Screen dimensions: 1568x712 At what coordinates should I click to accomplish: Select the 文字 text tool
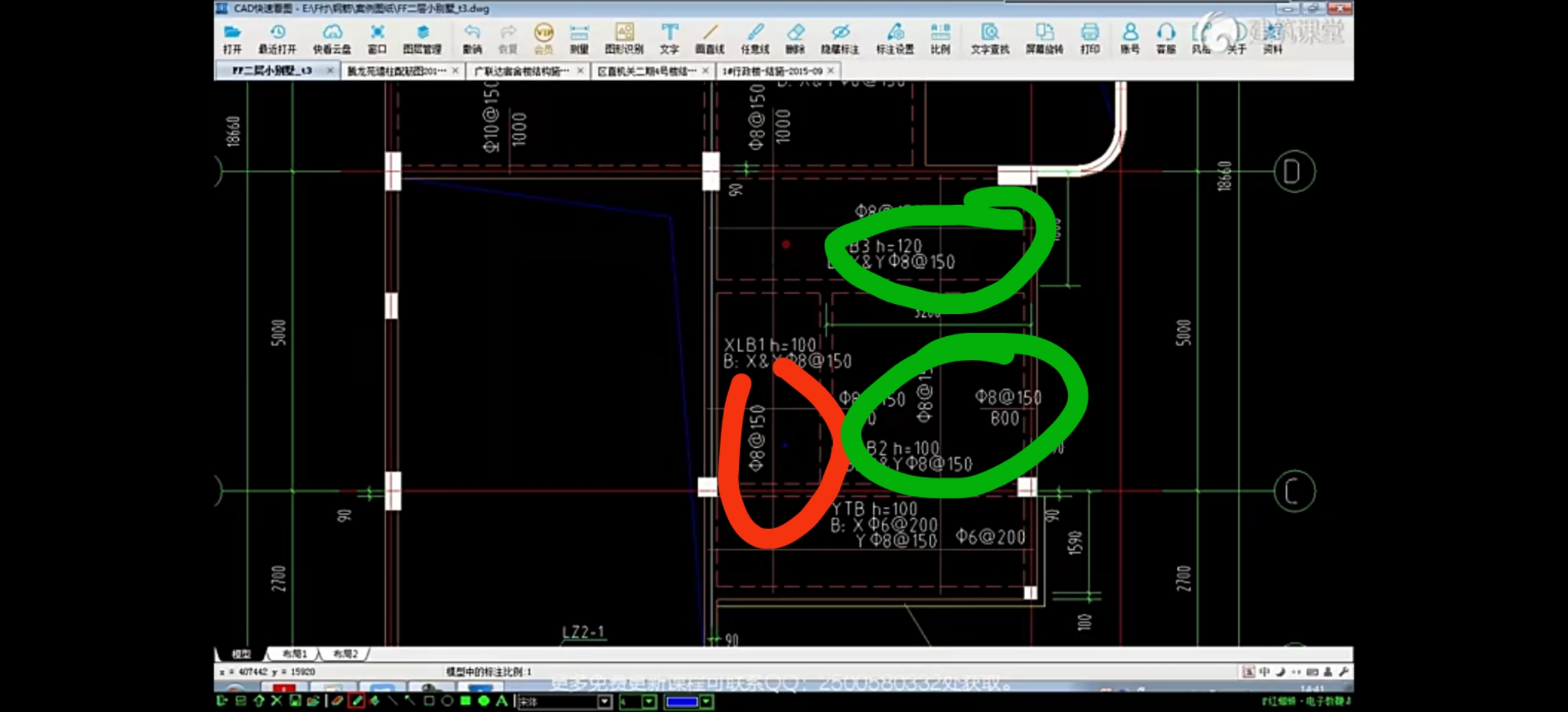tap(670, 39)
